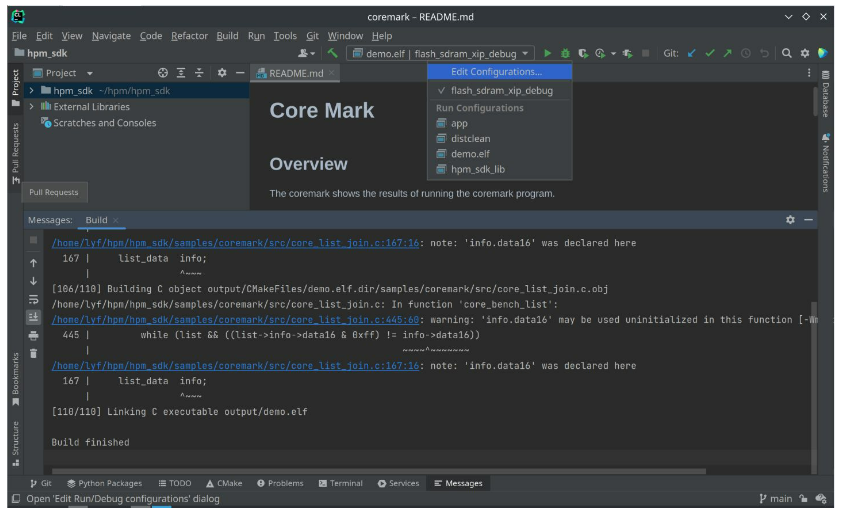Image resolution: width=842 pixels, height=515 pixels.
Task: Click the green Run button
Action: [547, 53]
